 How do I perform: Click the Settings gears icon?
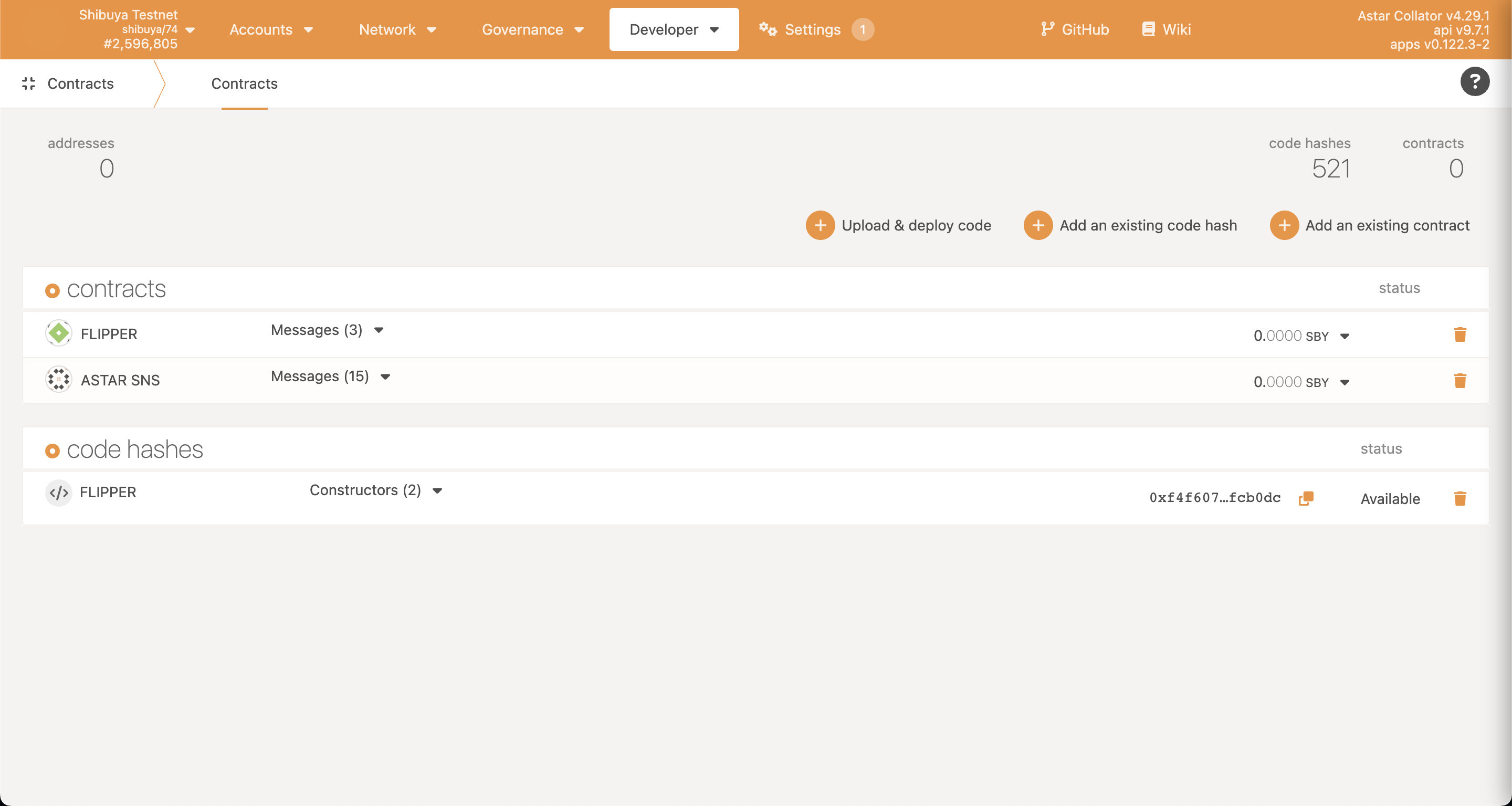tap(768, 29)
